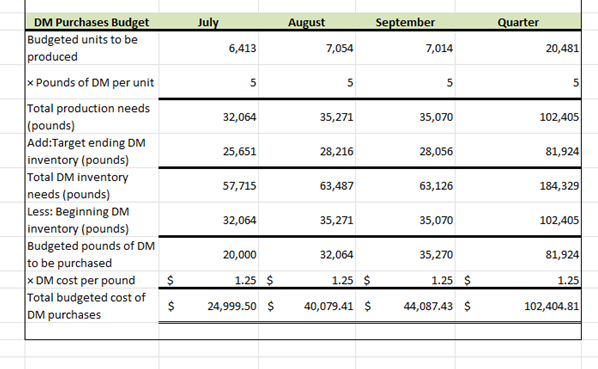Select cell with value 63,126
The image size is (598, 369).
point(405,185)
